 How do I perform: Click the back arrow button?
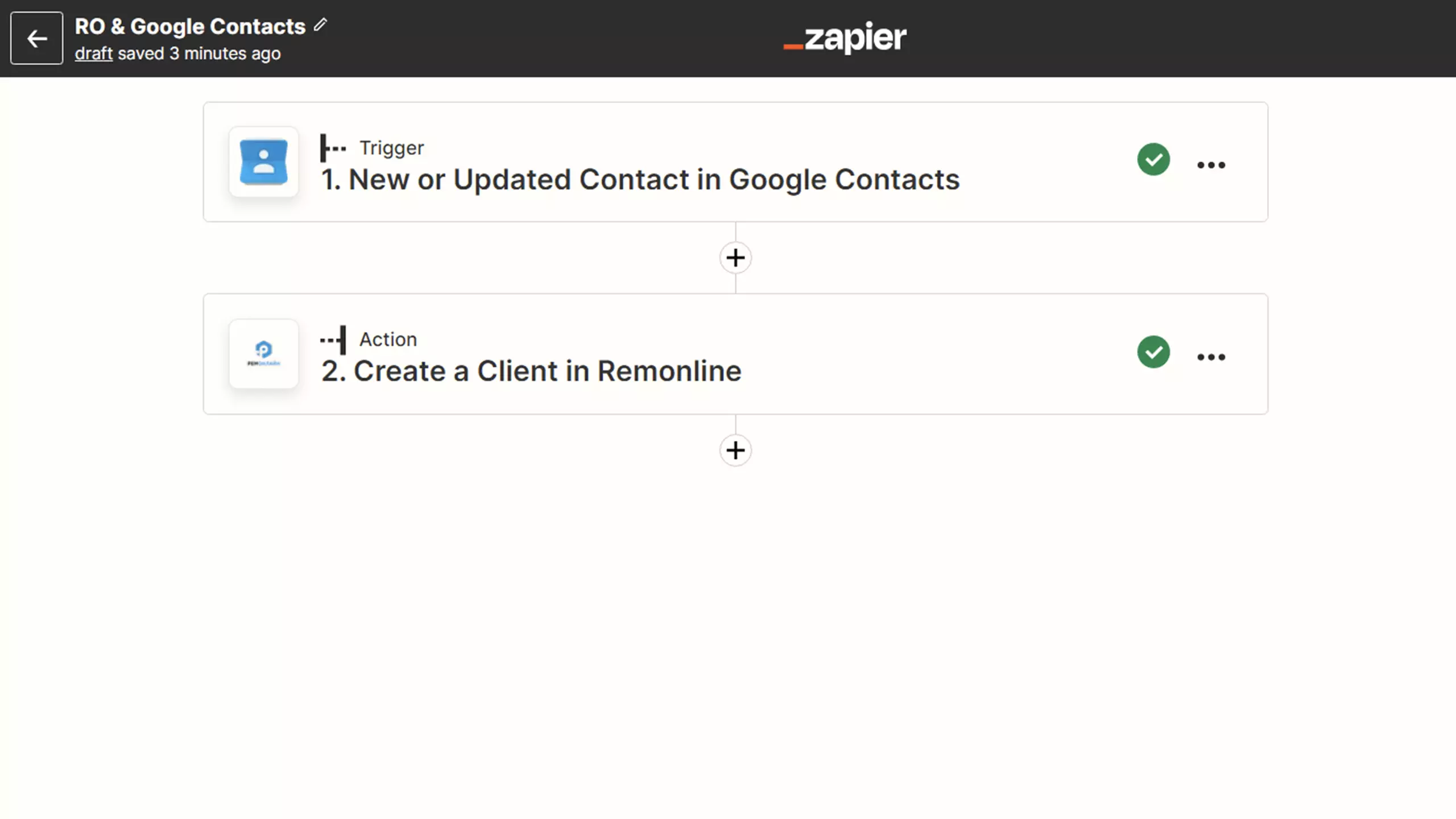click(36, 38)
